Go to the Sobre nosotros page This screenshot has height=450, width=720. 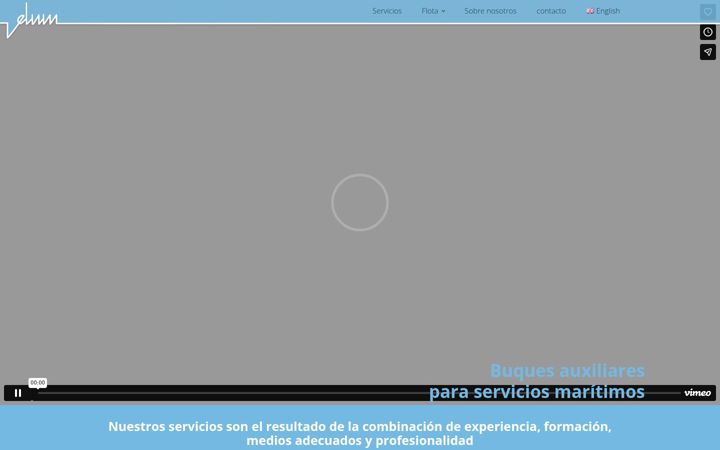coord(490,11)
